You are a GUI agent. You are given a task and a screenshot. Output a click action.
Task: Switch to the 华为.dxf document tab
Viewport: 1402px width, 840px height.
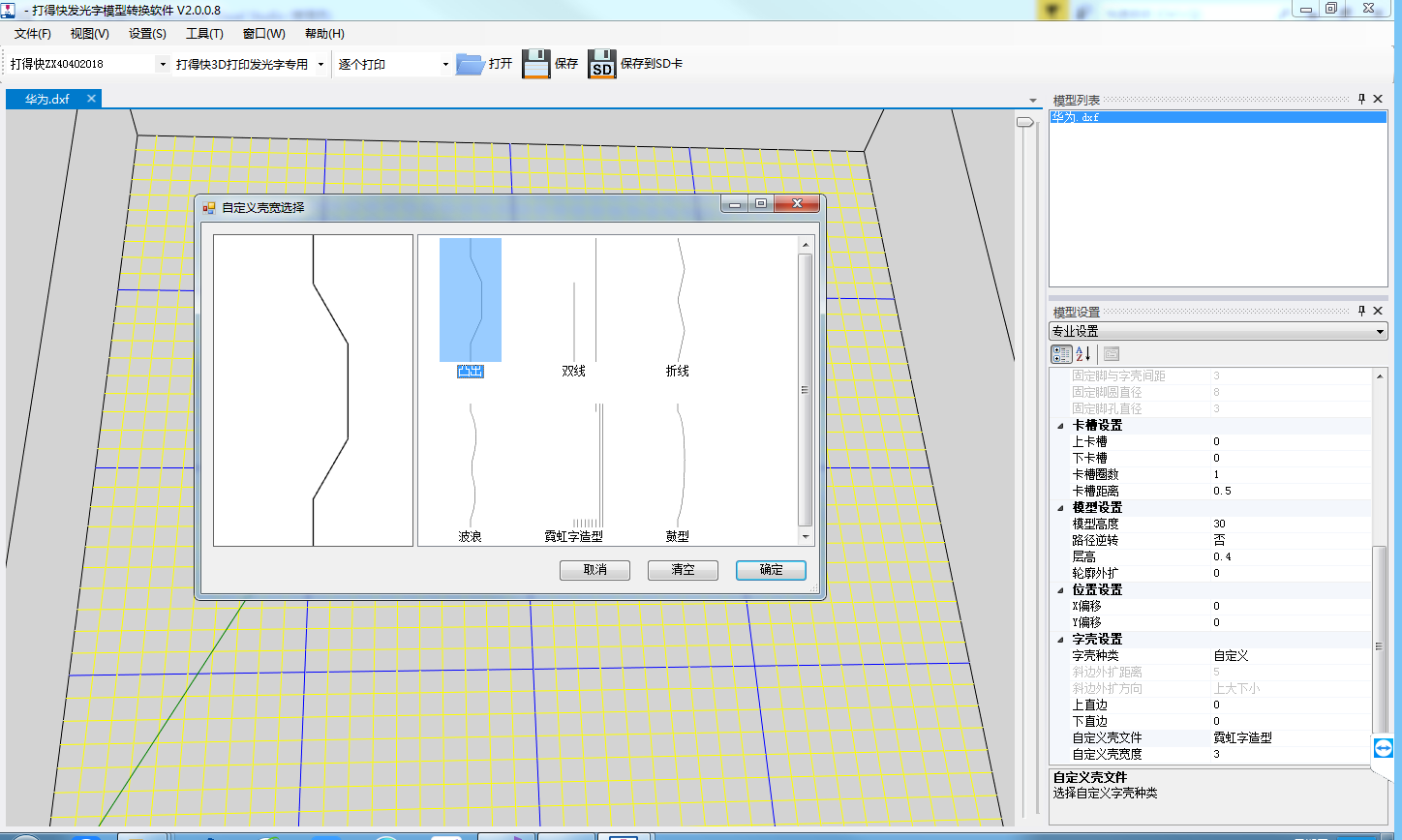click(47, 99)
